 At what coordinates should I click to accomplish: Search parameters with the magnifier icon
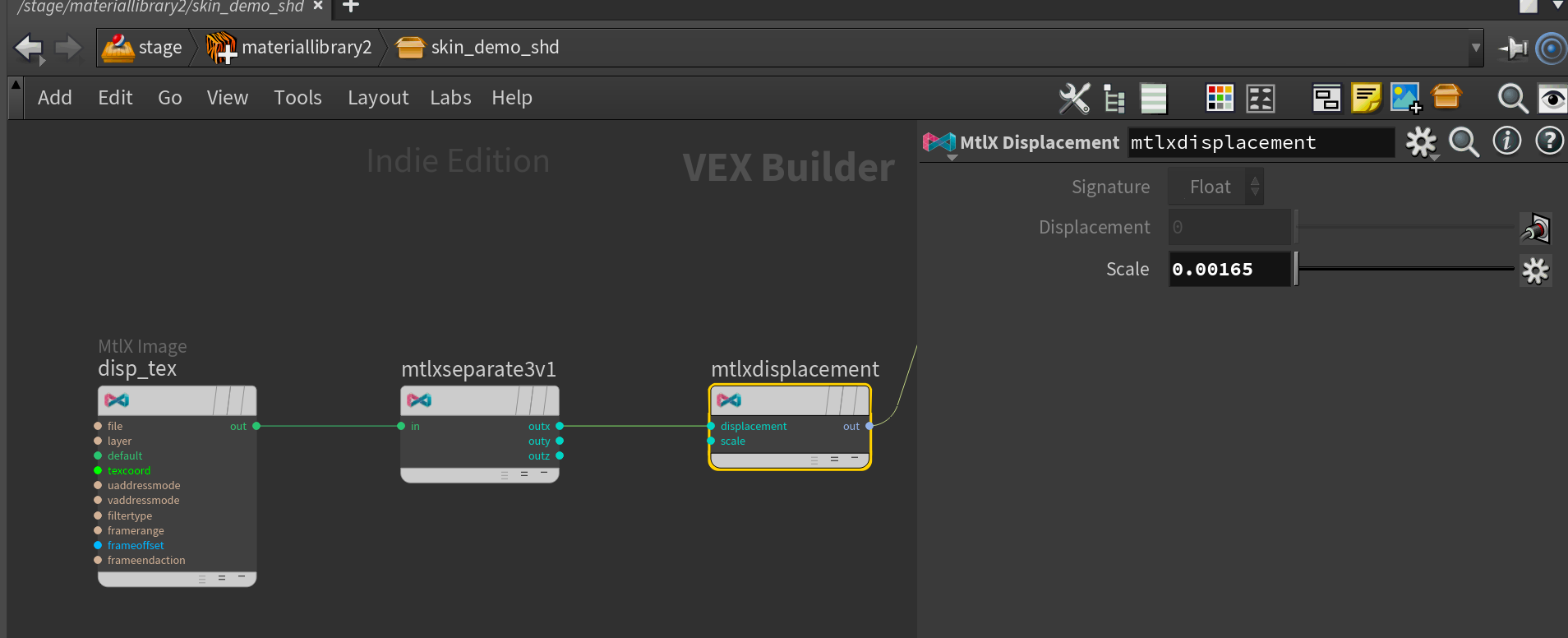point(1464,142)
